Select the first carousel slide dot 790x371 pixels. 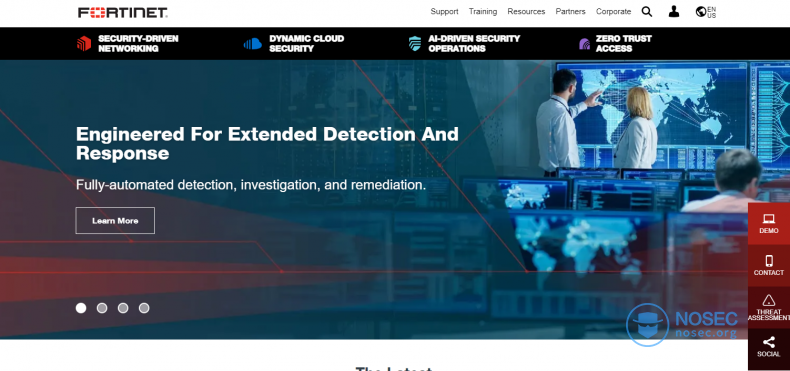[81, 308]
